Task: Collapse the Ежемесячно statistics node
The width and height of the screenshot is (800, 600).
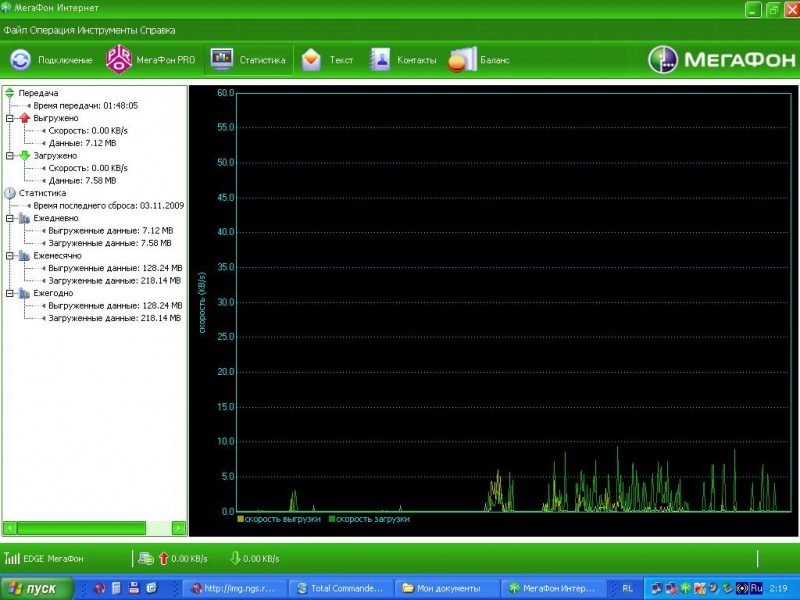Action: click(x=10, y=256)
